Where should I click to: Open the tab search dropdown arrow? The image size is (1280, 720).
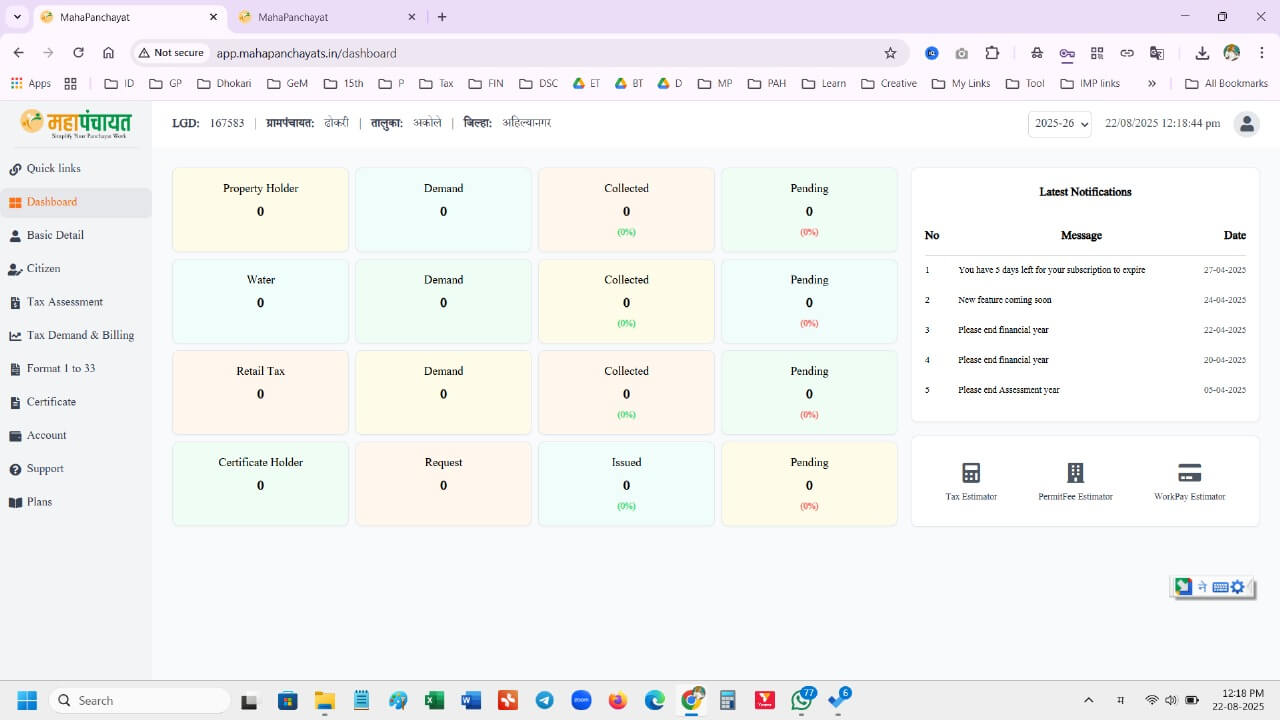tap(17, 17)
